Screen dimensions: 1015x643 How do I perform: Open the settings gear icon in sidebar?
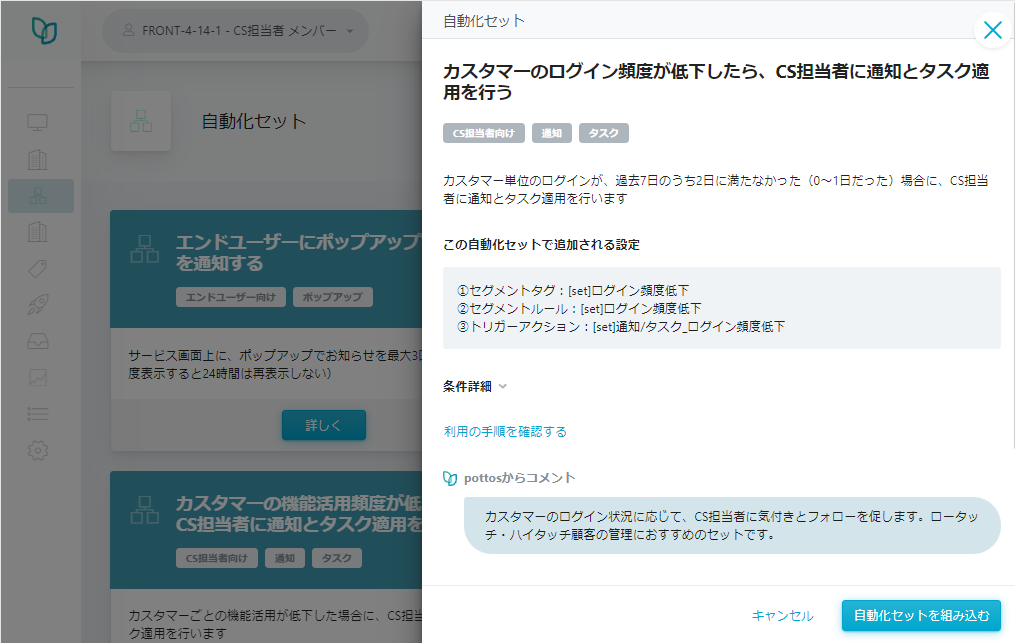tap(38, 450)
